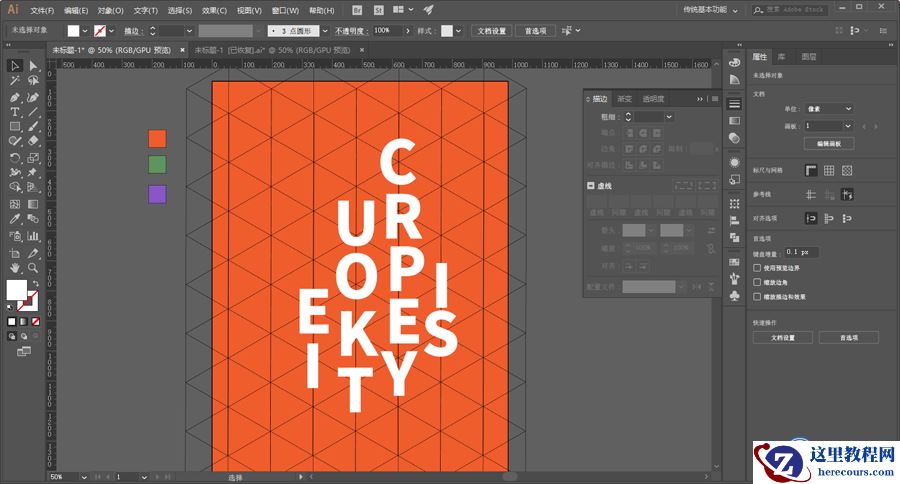Select the Magic Wand tool
The image size is (900, 484).
[15, 81]
